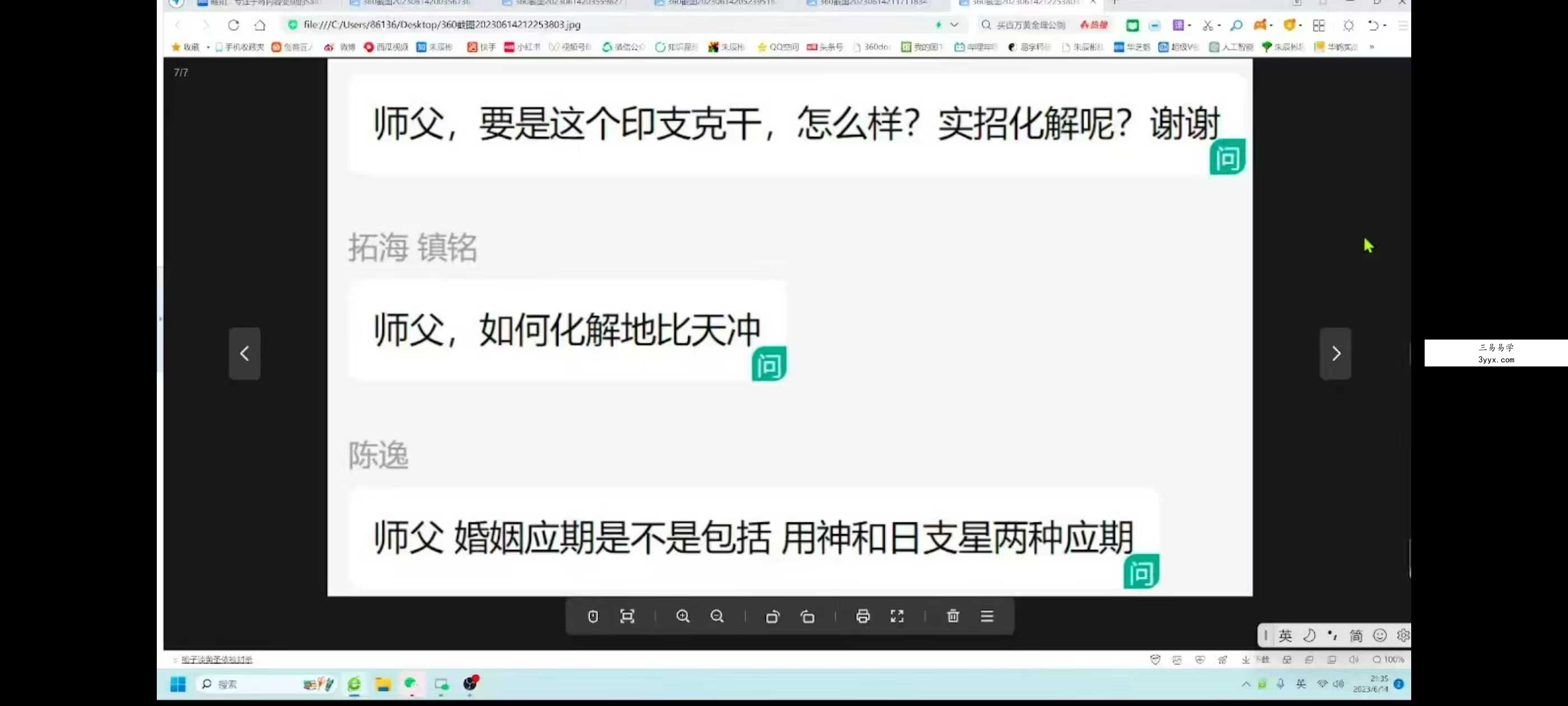1568x706 pixels.
Task: Click the address bar file URL
Action: coord(442,24)
